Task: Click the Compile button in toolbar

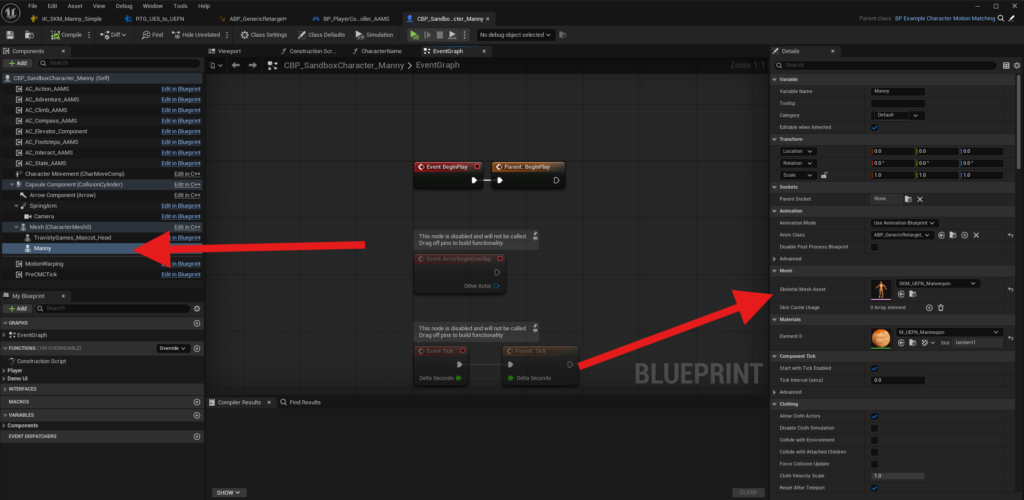Action: pyautogui.click(x=60, y=34)
